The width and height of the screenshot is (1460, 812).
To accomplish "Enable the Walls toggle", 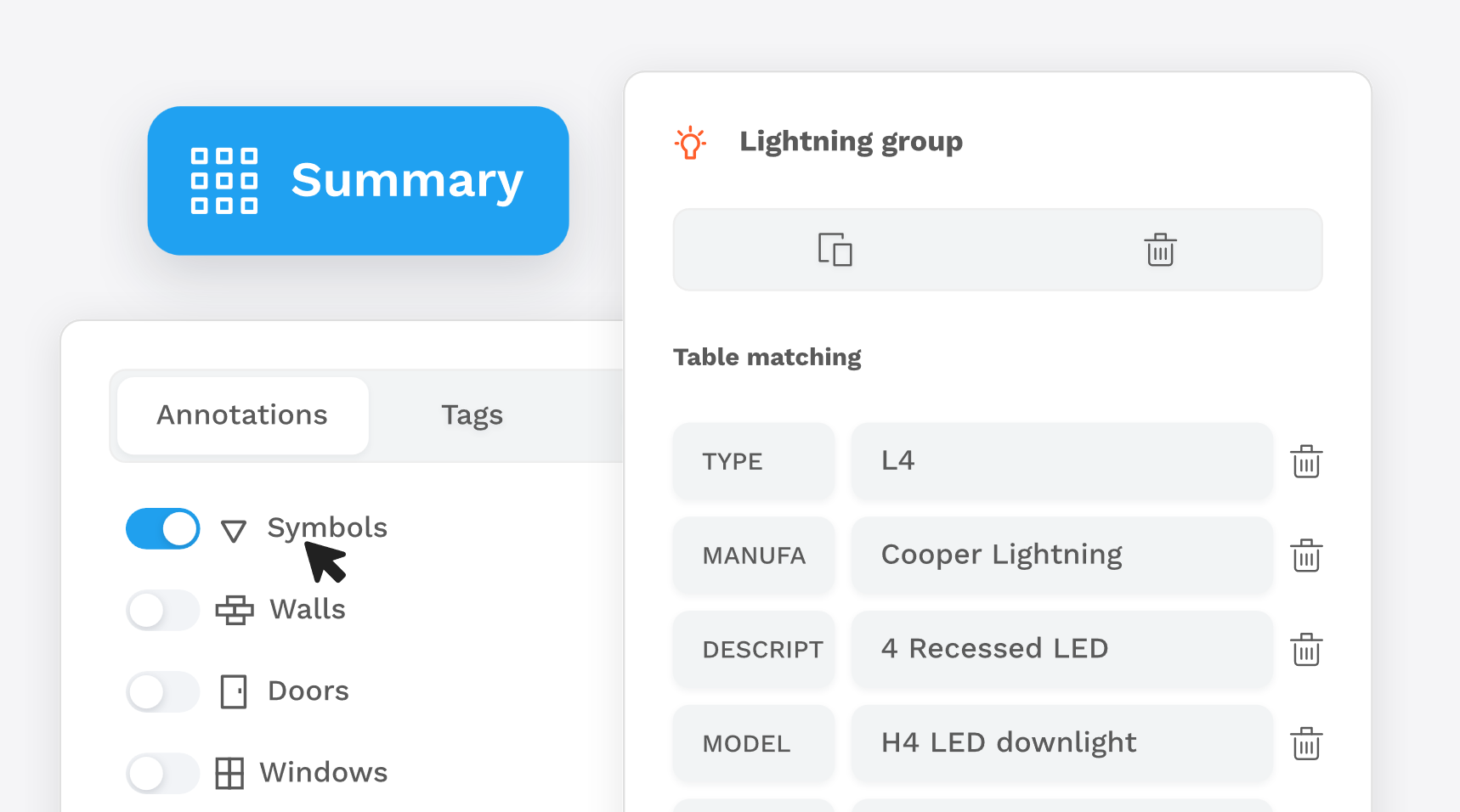I will click(163, 611).
